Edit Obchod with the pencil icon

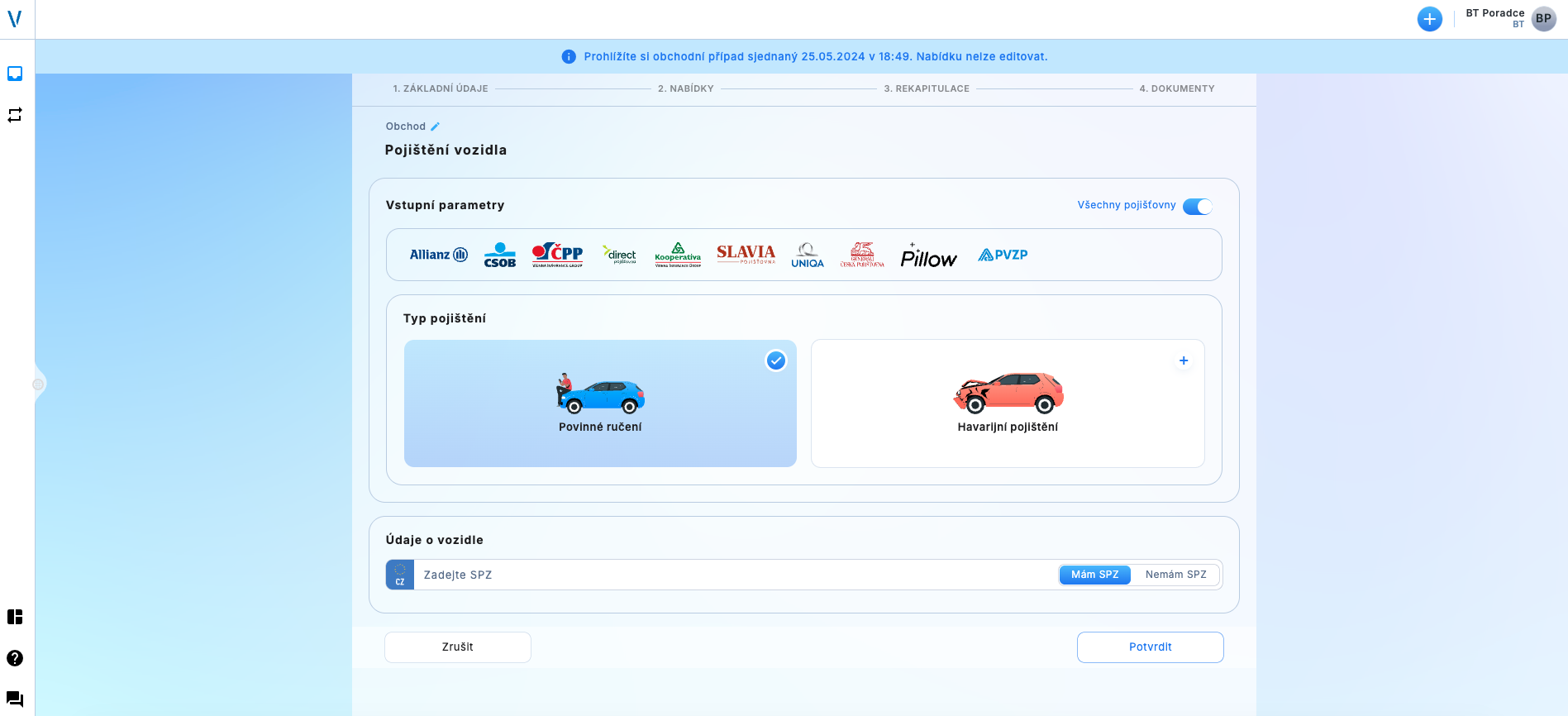click(436, 126)
